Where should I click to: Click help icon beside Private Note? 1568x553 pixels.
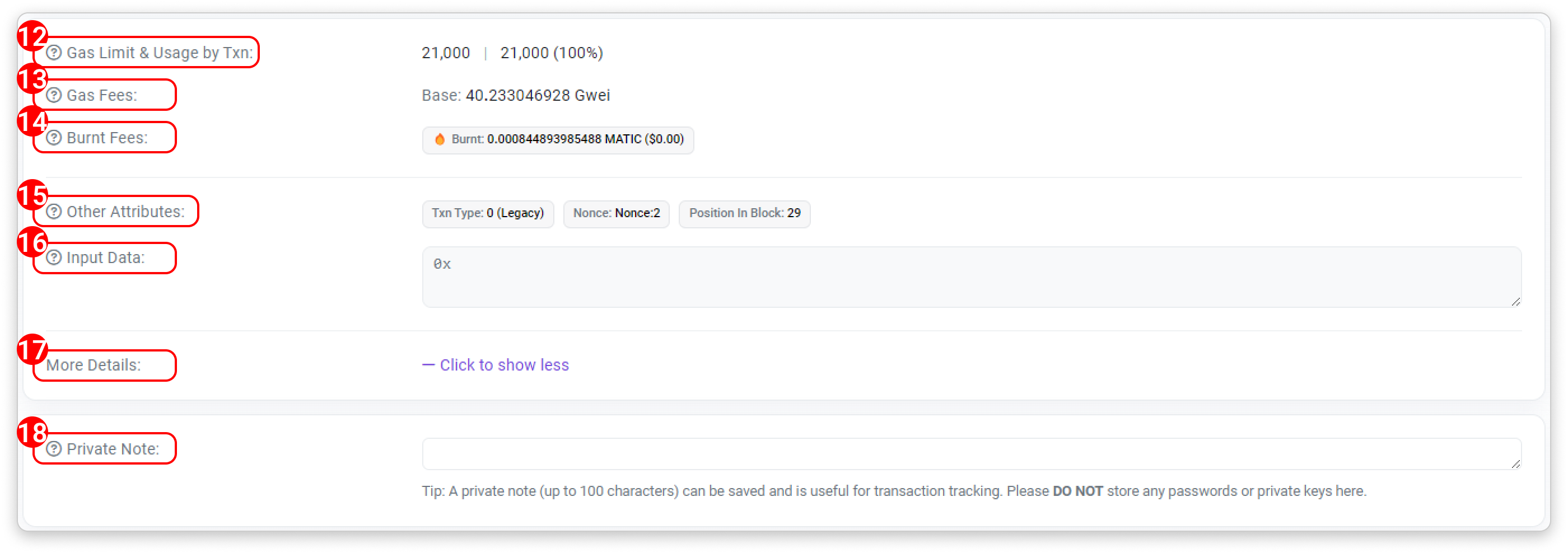(54, 449)
